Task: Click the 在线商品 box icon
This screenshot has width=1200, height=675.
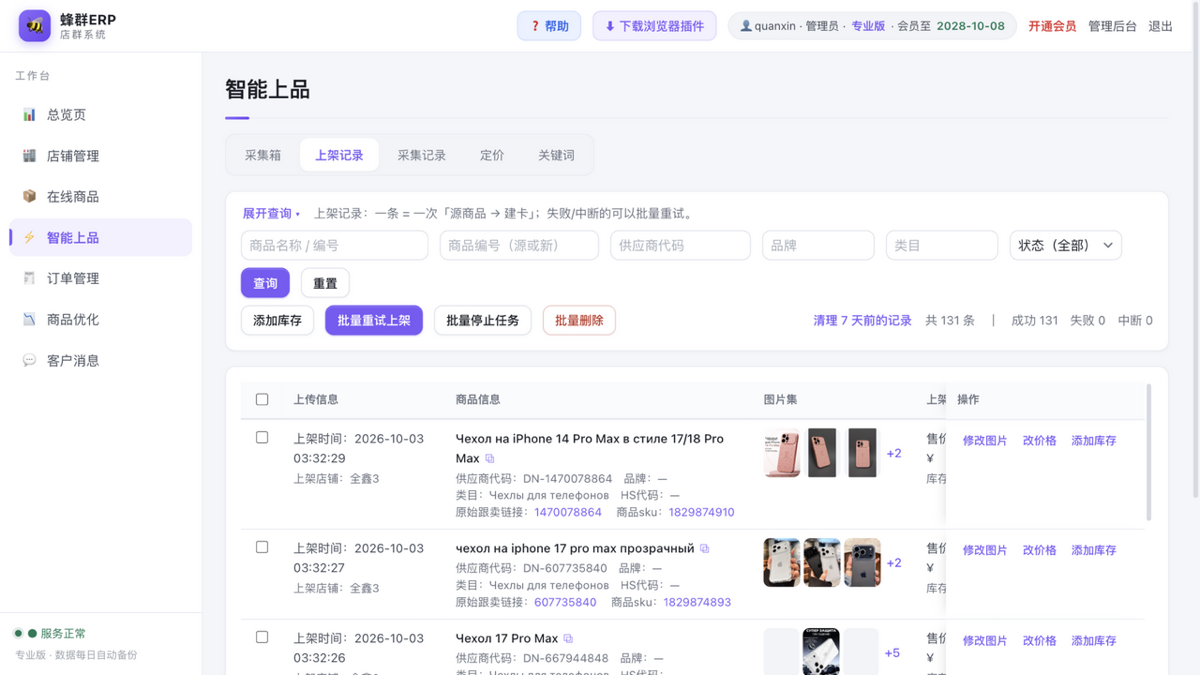Action: click(29, 197)
